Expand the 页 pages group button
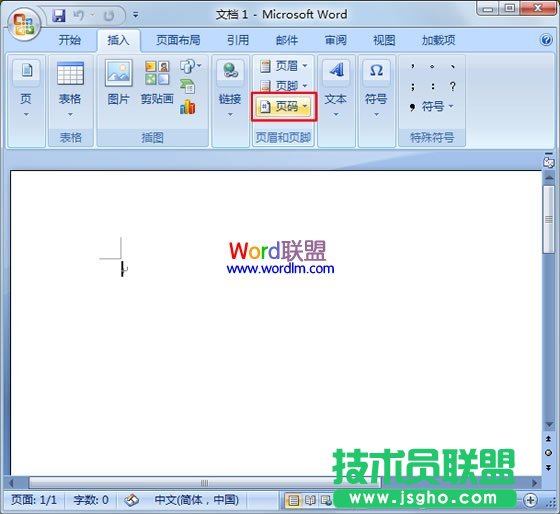Viewport: 560px width, 514px height. (26, 89)
